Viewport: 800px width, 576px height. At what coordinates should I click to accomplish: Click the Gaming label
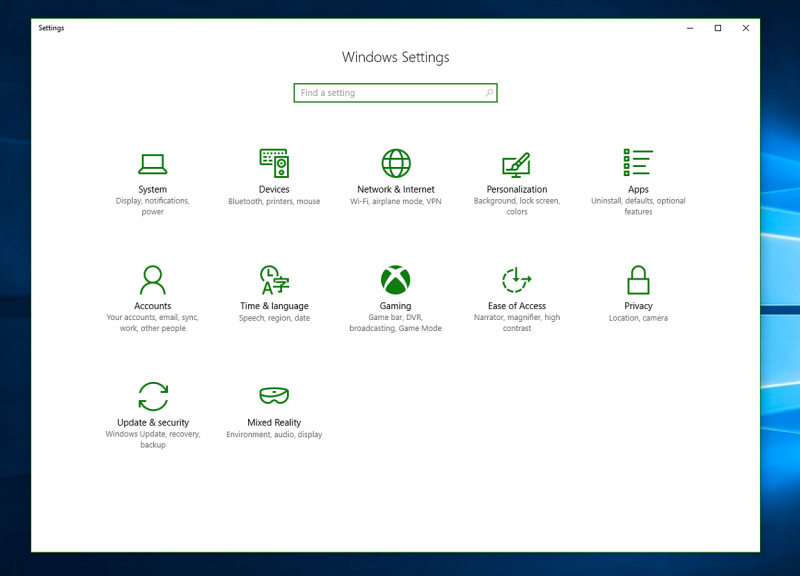click(x=395, y=306)
